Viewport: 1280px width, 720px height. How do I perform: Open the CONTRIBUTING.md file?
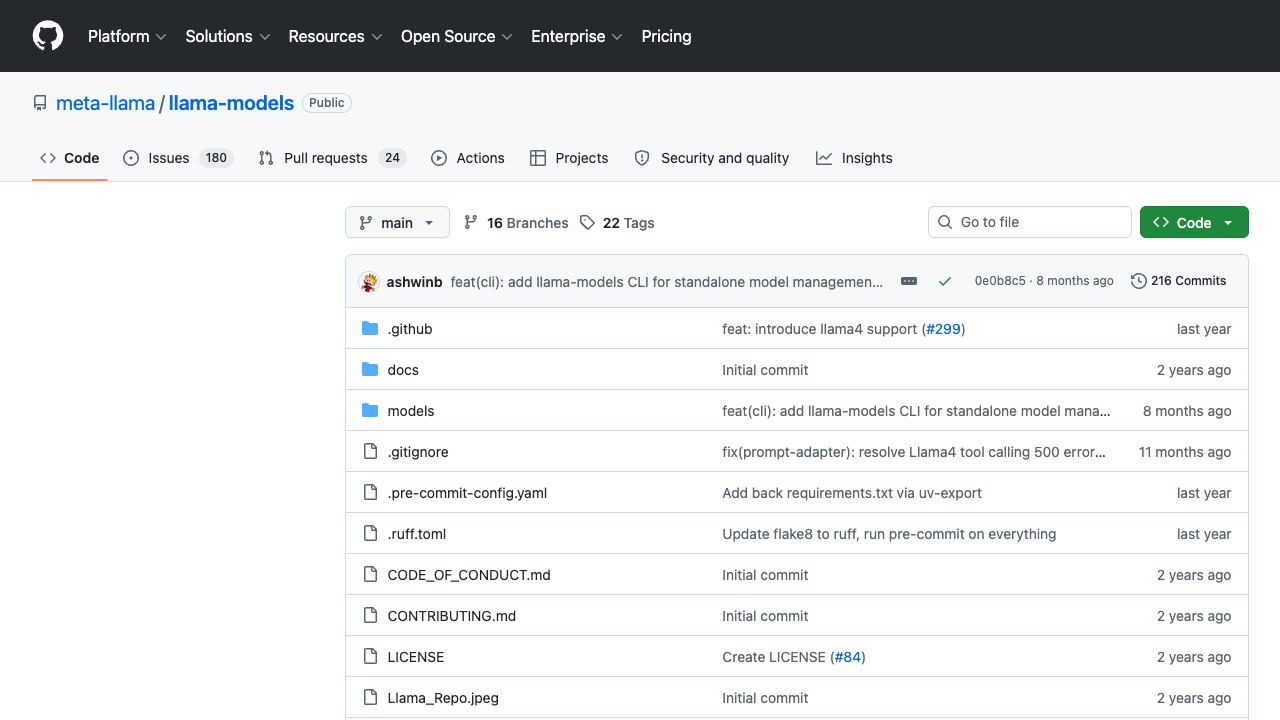[x=452, y=616]
